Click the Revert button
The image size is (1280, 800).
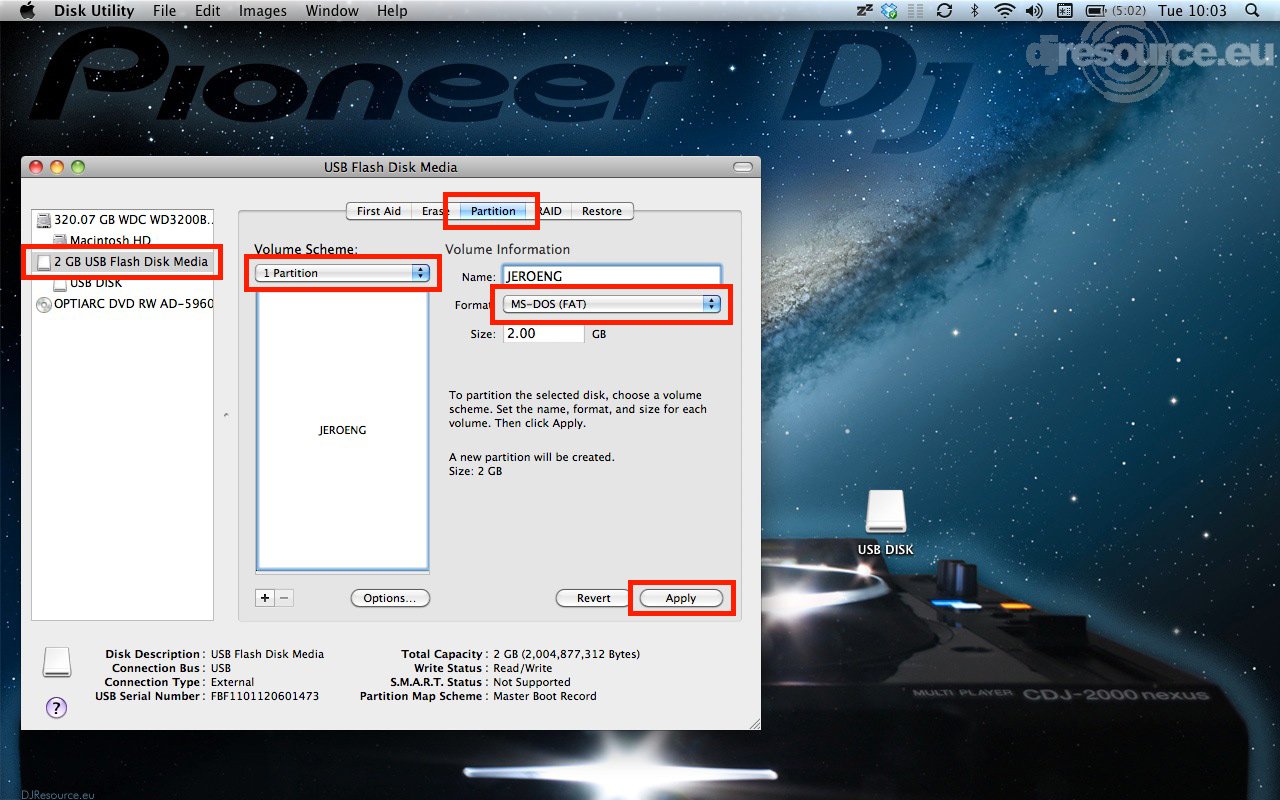pos(593,598)
